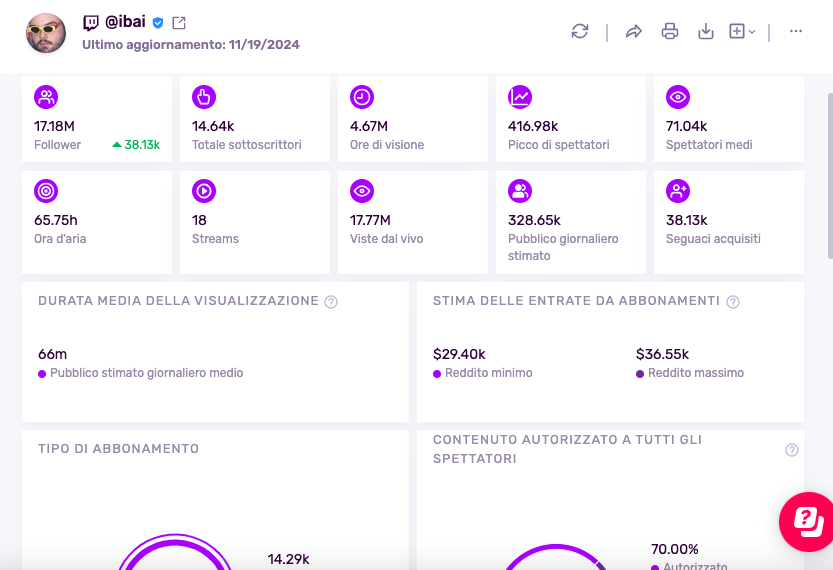This screenshot has width=833, height=570.
Task: Open the add-to-list plus dropdown
Action: [742, 31]
